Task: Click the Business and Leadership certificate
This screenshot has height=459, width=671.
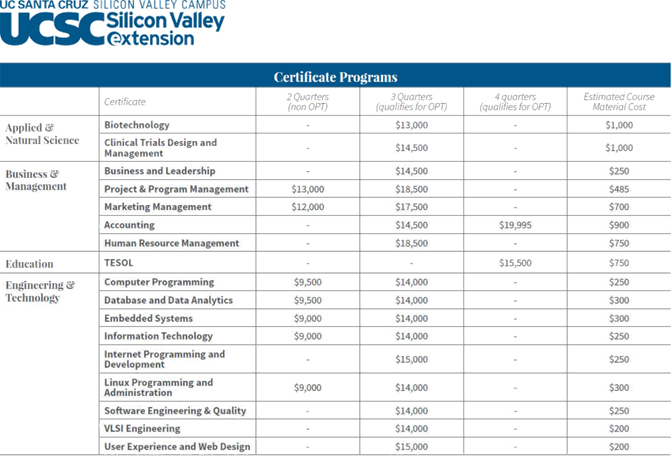Action: [160, 171]
